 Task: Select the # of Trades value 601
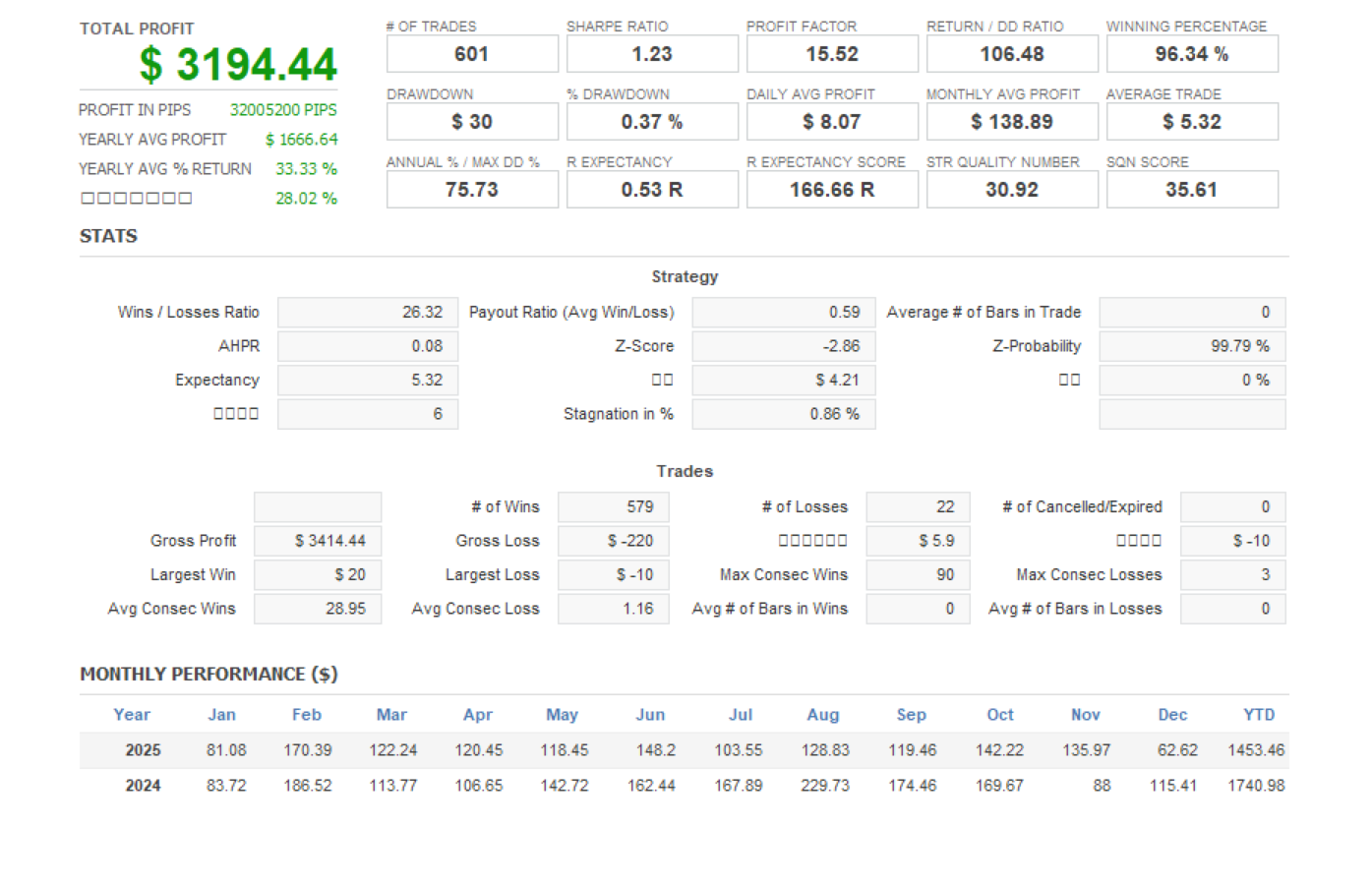click(x=472, y=54)
